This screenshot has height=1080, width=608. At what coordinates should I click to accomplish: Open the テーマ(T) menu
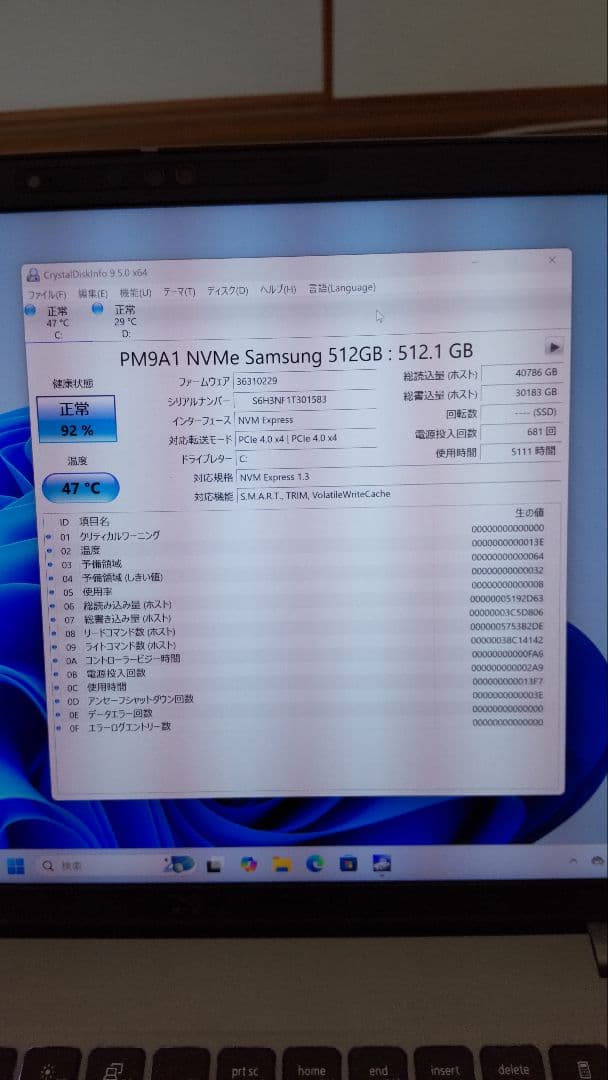pyautogui.click(x=179, y=291)
